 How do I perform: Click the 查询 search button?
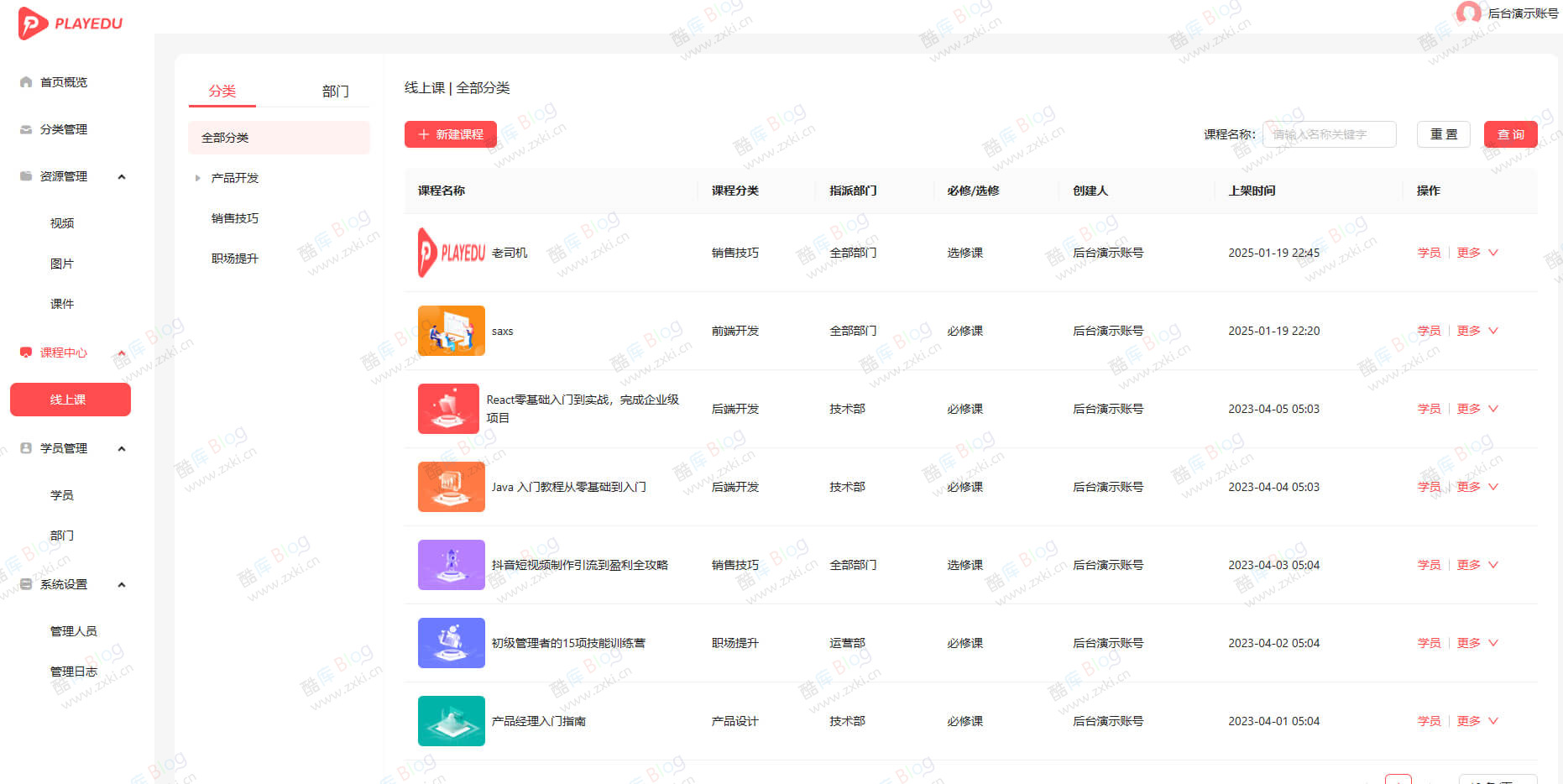tap(1509, 133)
